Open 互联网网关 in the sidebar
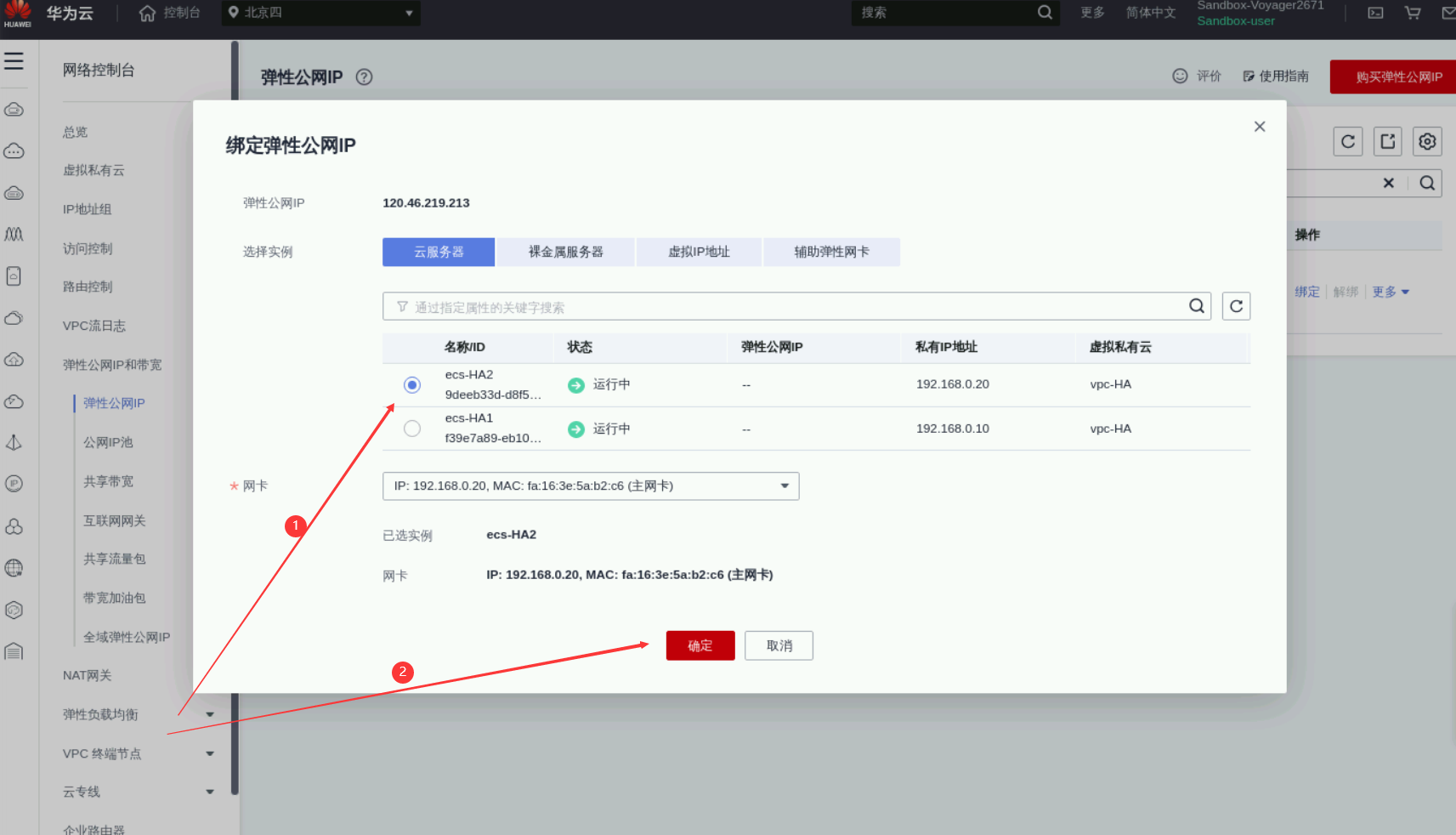 [115, 520]
